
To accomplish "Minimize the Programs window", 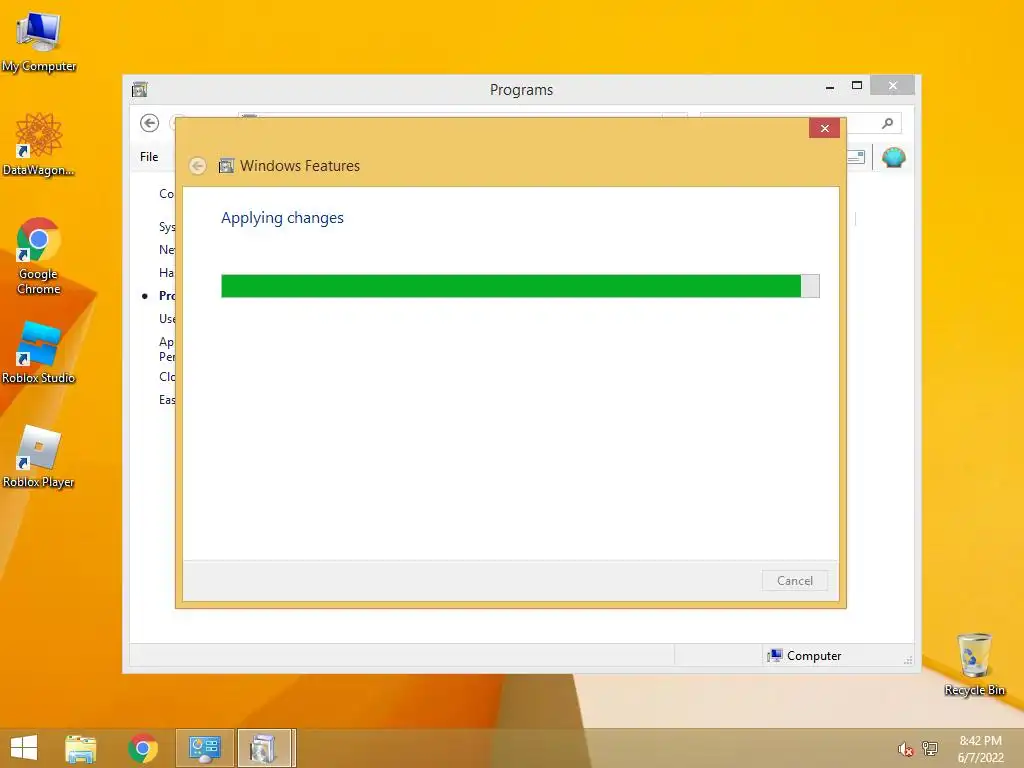I will (830, 87).
